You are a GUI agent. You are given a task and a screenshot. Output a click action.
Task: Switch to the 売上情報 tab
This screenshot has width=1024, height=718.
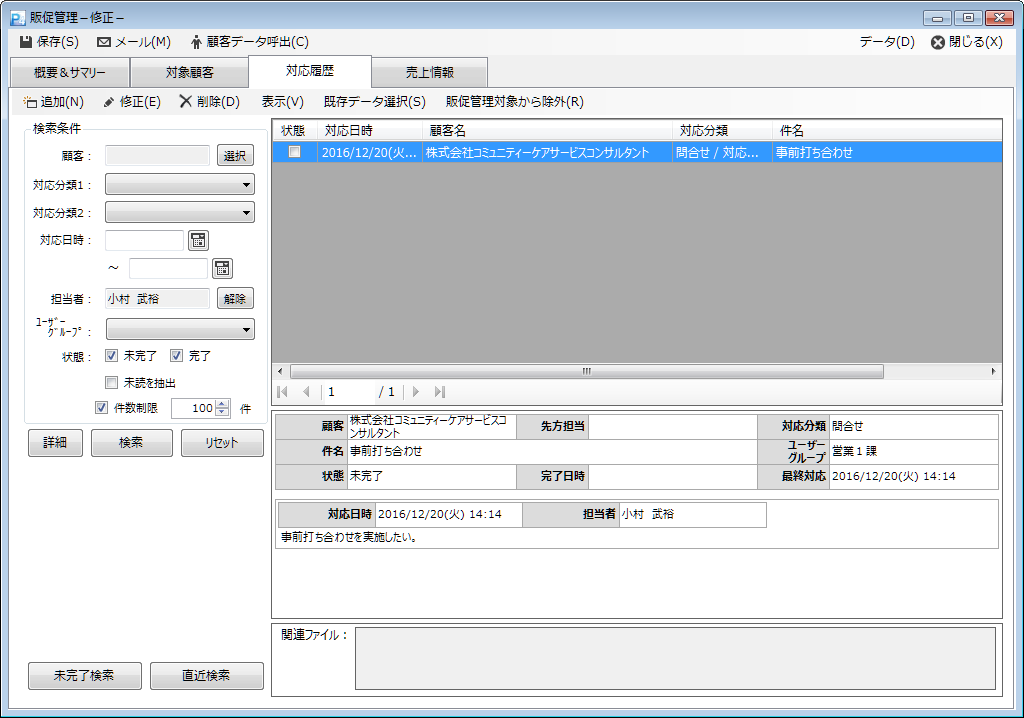coord(429,72)
